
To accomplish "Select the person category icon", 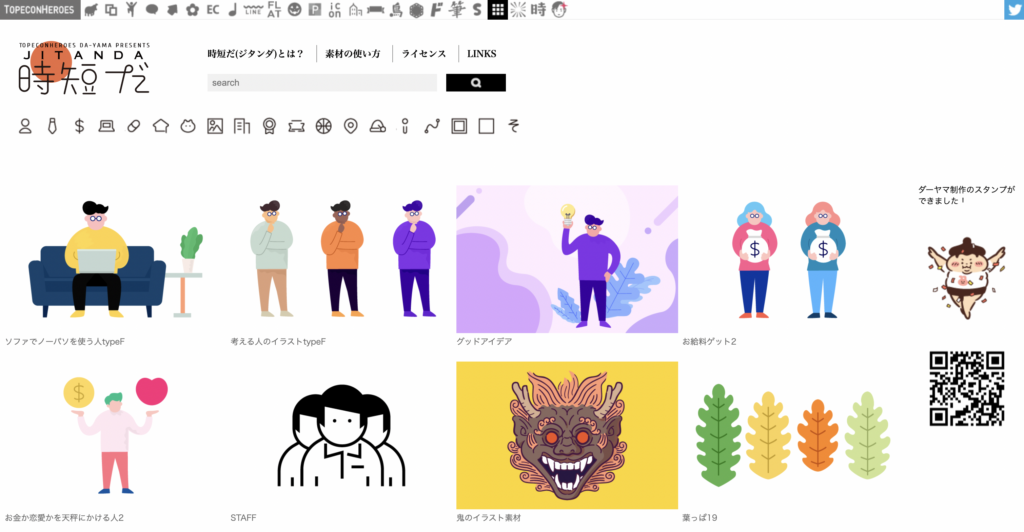I will pos(25,126).
